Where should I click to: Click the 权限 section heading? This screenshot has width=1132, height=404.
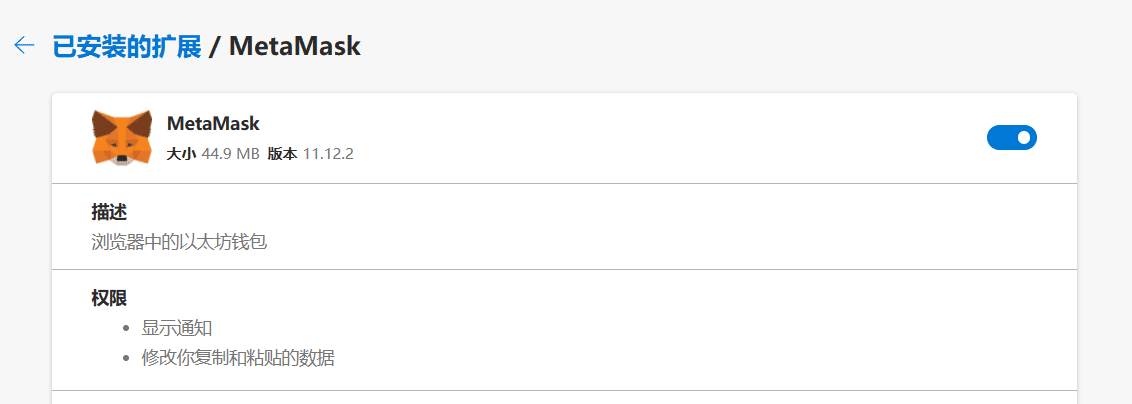coord(110,298)
